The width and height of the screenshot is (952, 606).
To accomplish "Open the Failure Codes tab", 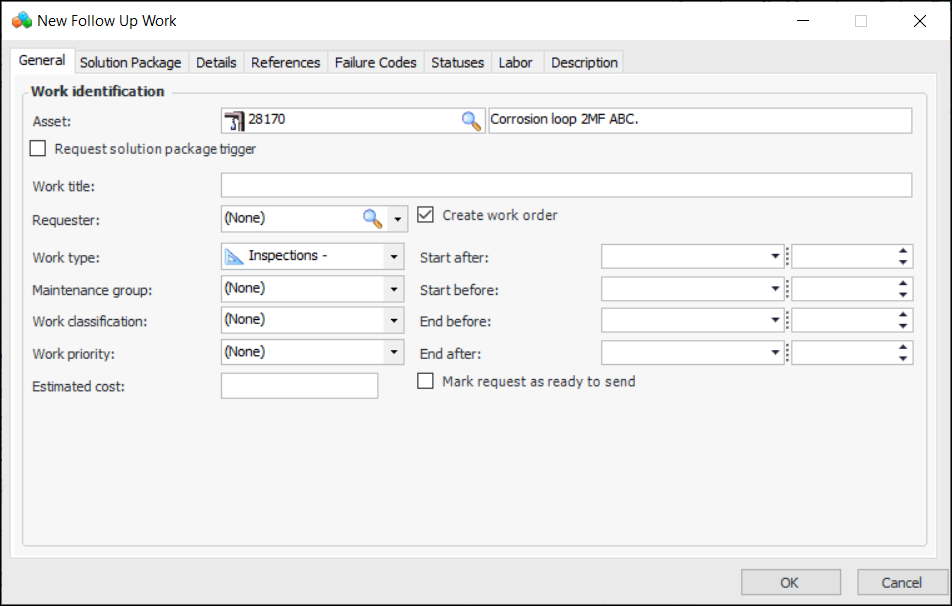I will coord(375,62).
